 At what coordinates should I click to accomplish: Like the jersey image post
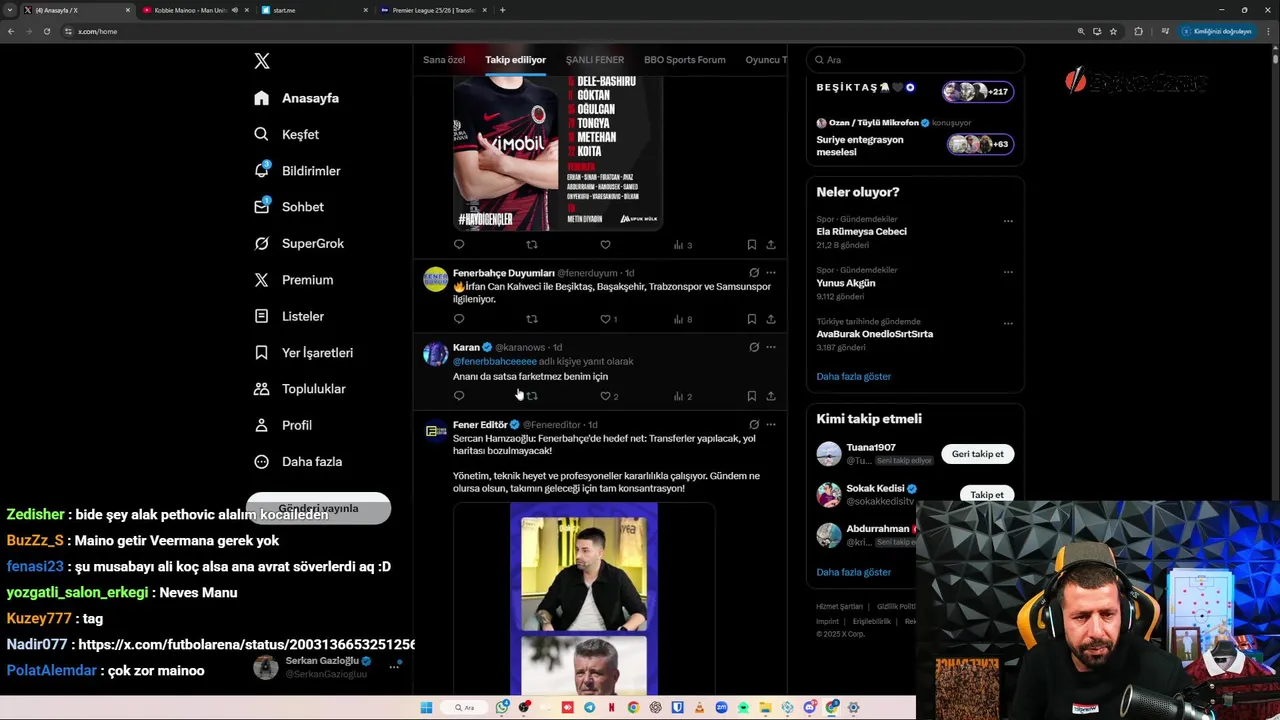click(x=605, y=244)
